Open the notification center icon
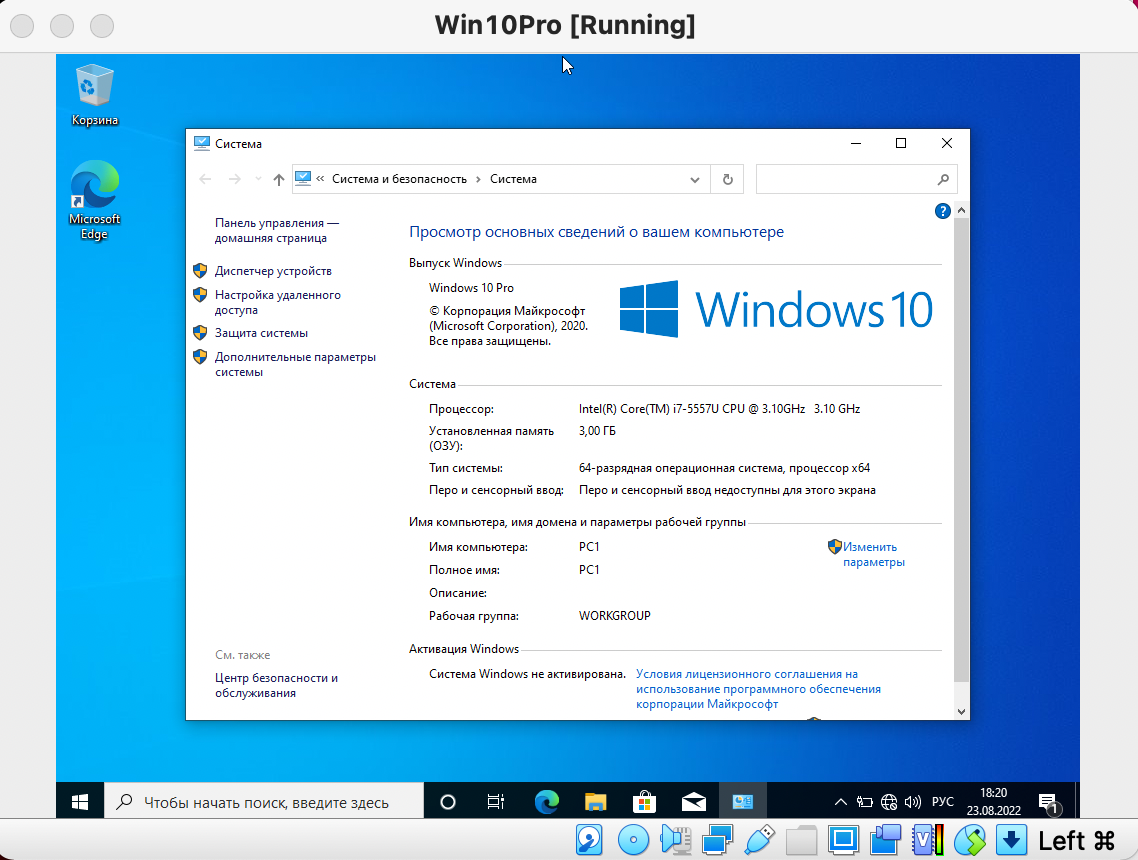Image resolution: width=1138 pixels, height=860 pixels. pos(1049,803)
